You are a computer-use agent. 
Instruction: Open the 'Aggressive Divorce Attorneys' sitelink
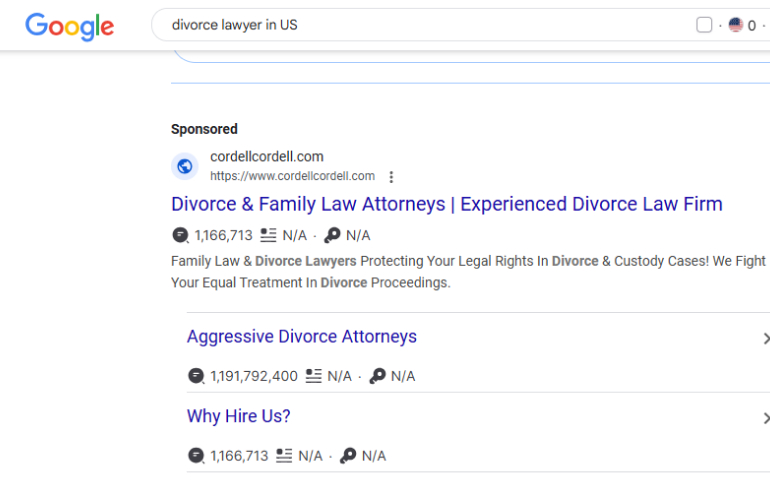(302, 337)
